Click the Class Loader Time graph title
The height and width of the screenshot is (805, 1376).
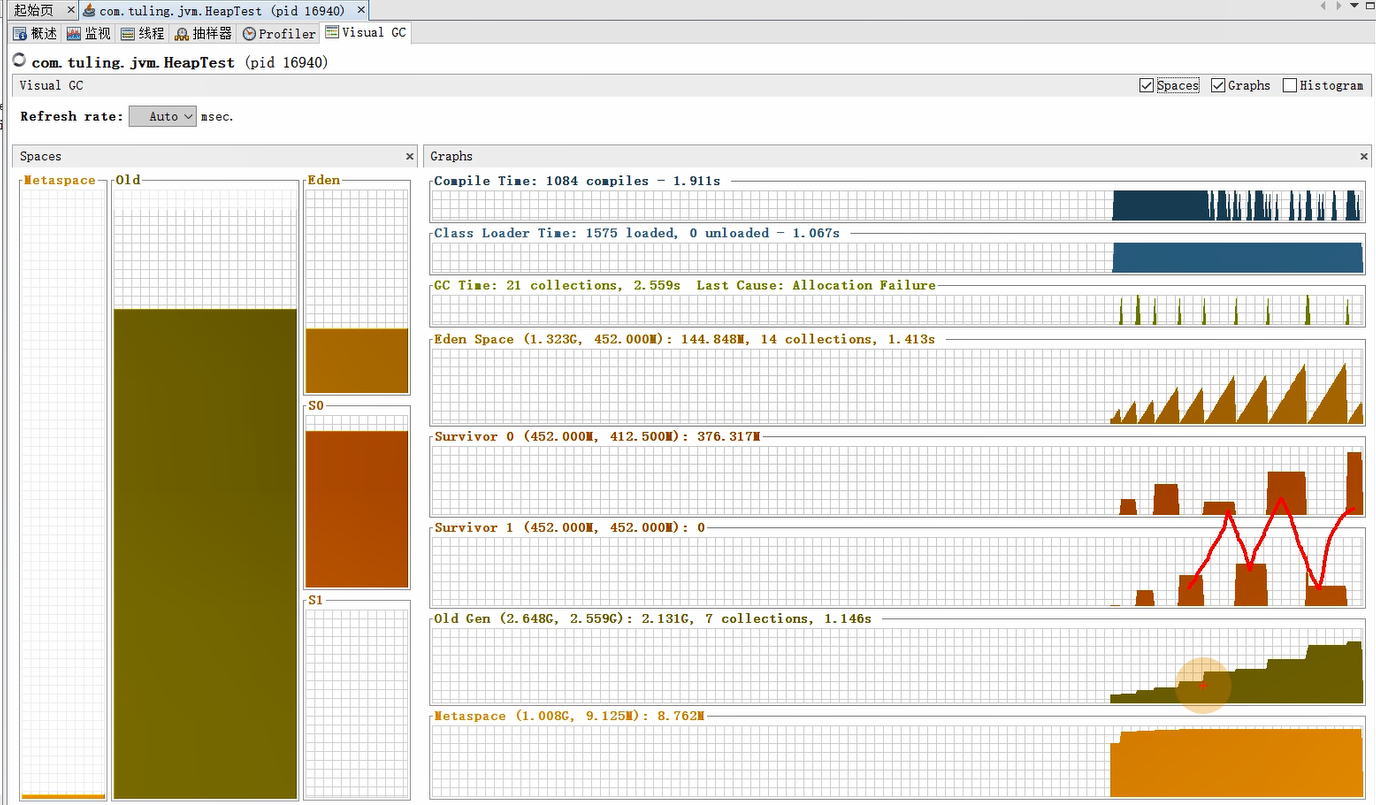point(637,233)
